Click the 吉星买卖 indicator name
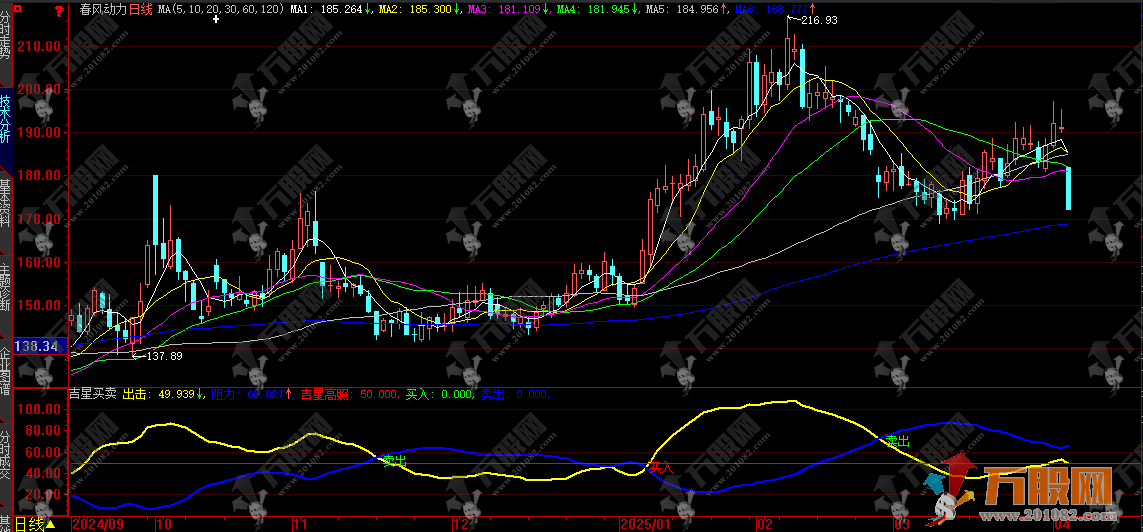1143x532 pixels. [x=93, y=394]
